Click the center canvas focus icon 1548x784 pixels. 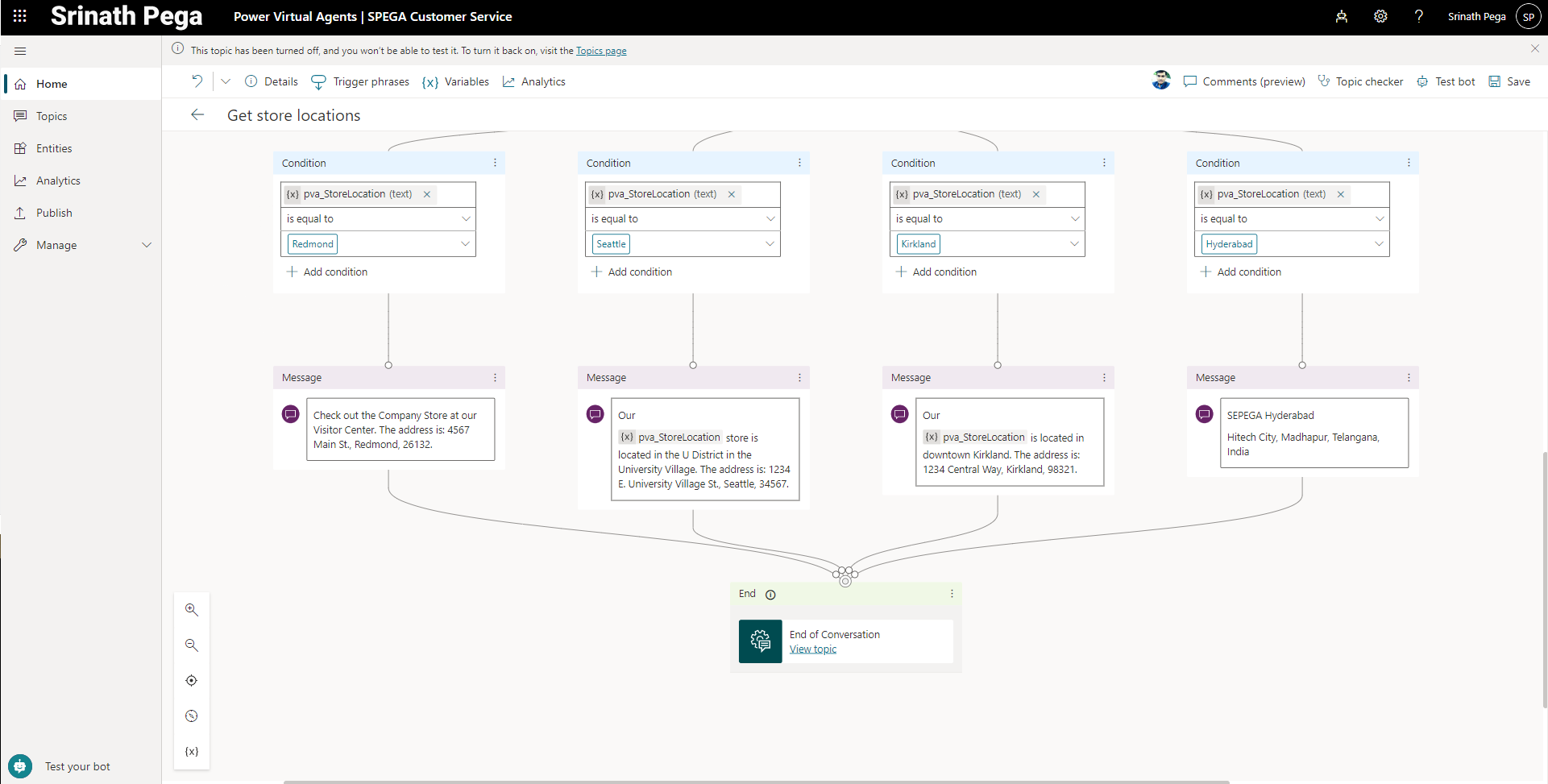click(x=191, y=681)
